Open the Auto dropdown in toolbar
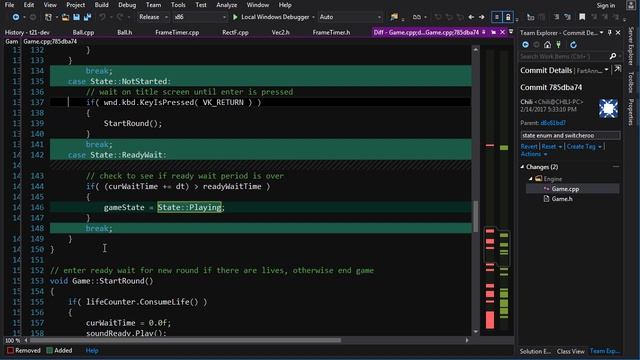 click(x=350, y=17)
